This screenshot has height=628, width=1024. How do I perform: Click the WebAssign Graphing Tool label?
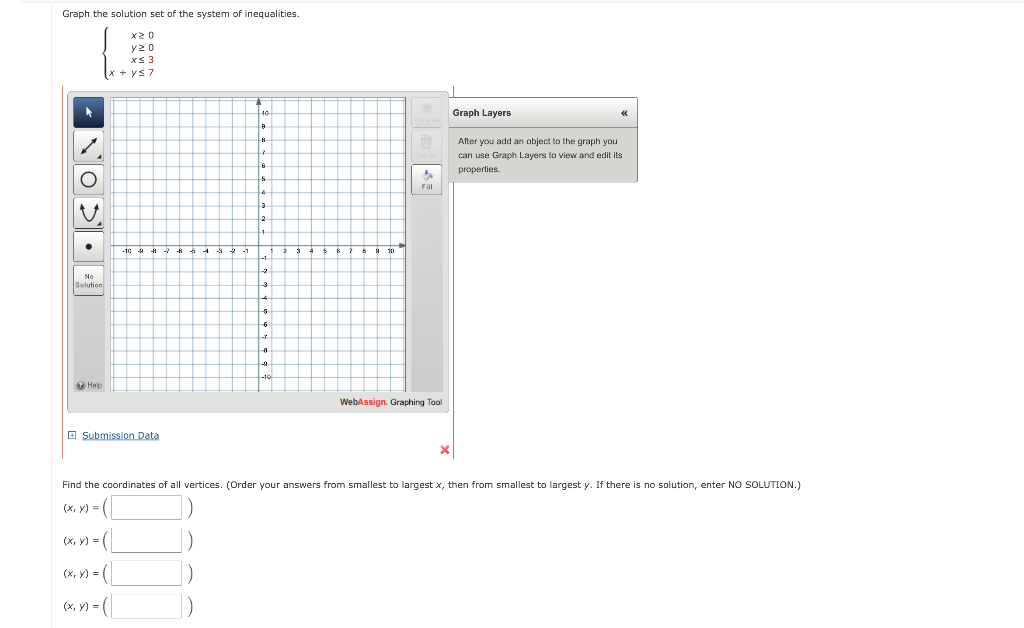click(390, 401)
